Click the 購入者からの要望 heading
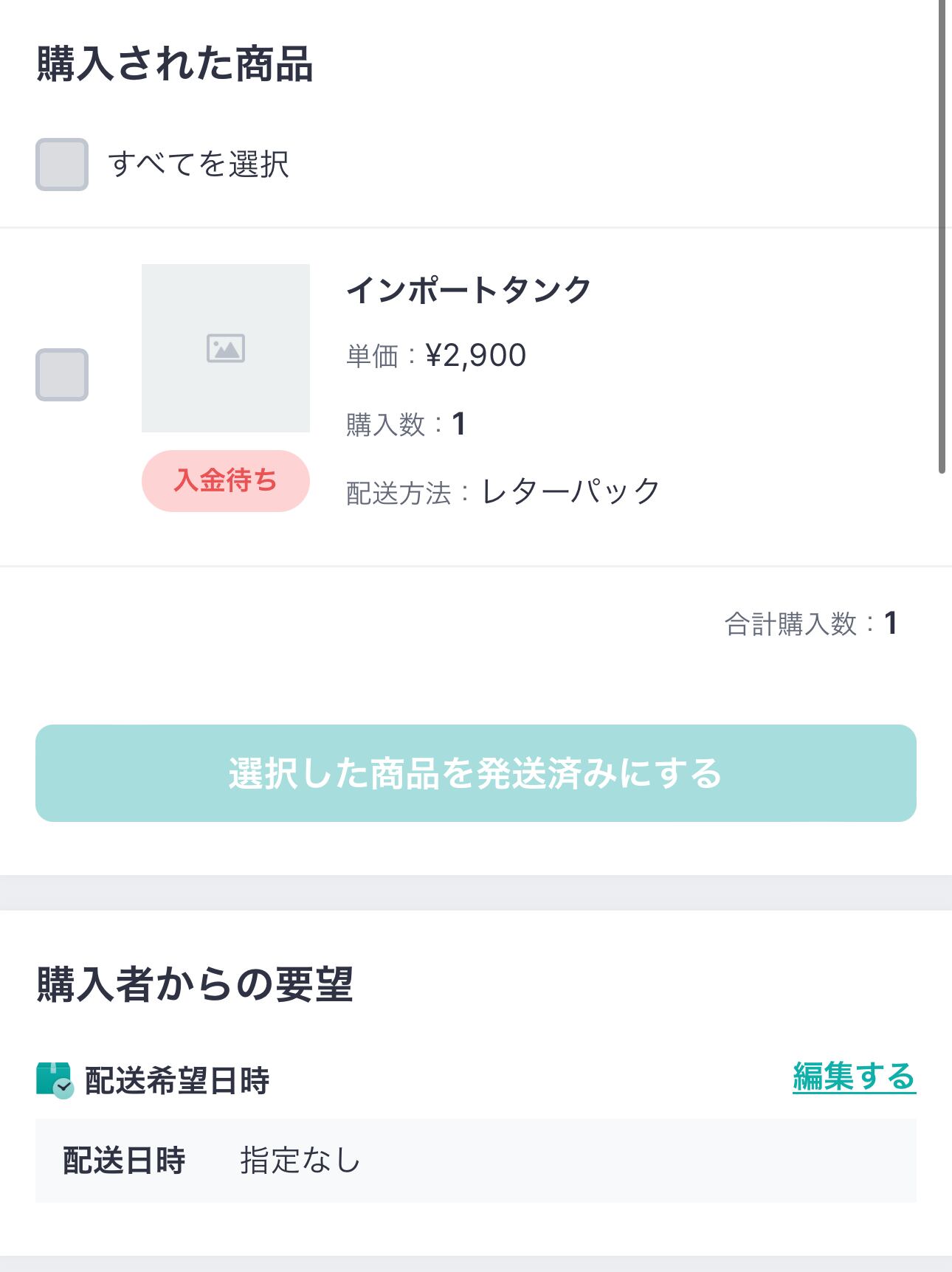Screen dimensions: 952x1272 tap(195, 984)
